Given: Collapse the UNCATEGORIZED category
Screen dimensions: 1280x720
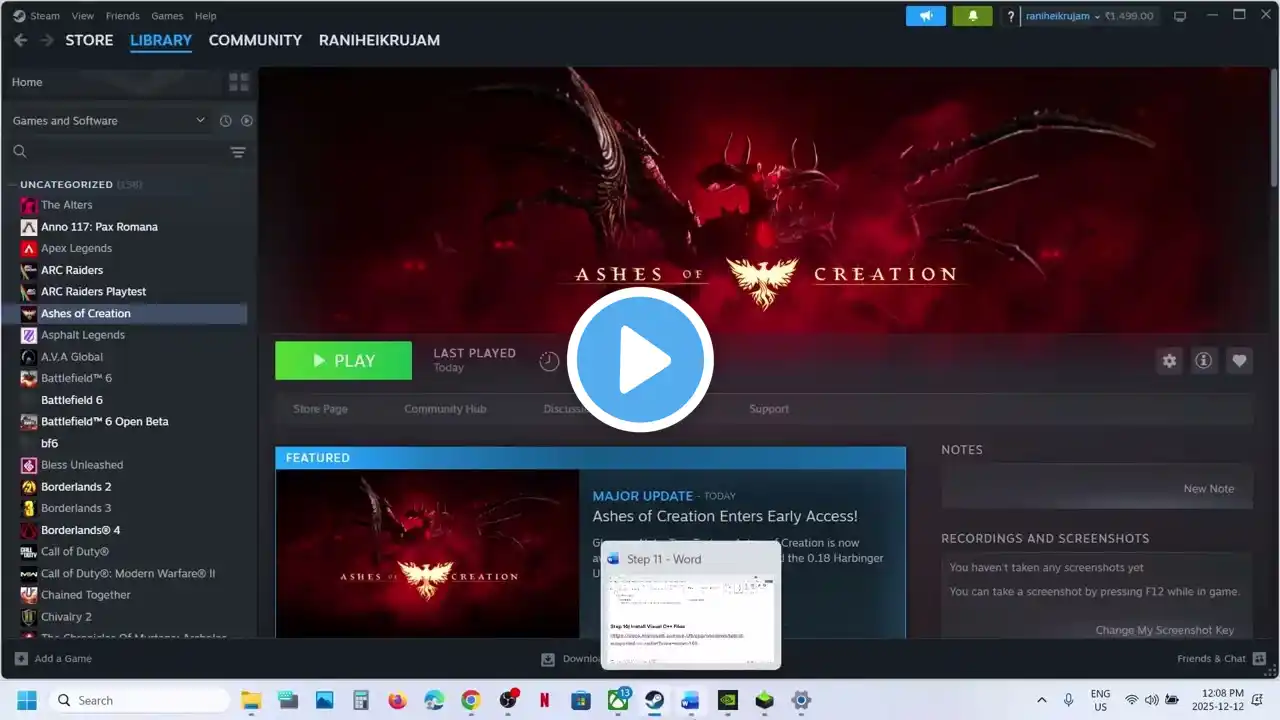Looking at the screenshot, I should pos(66,184).
